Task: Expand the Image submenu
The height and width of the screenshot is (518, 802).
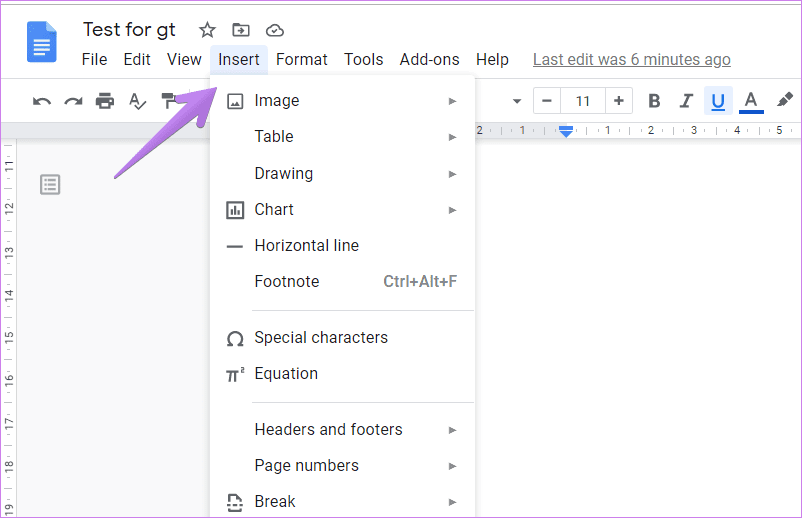Action: click(342, 101)
